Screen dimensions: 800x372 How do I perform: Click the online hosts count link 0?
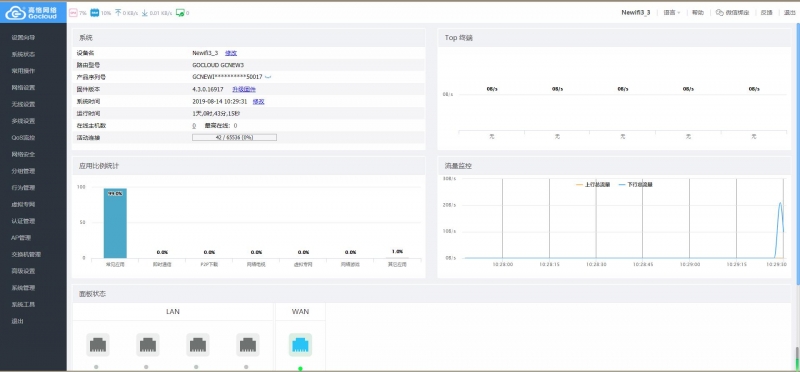pos(194,126)
